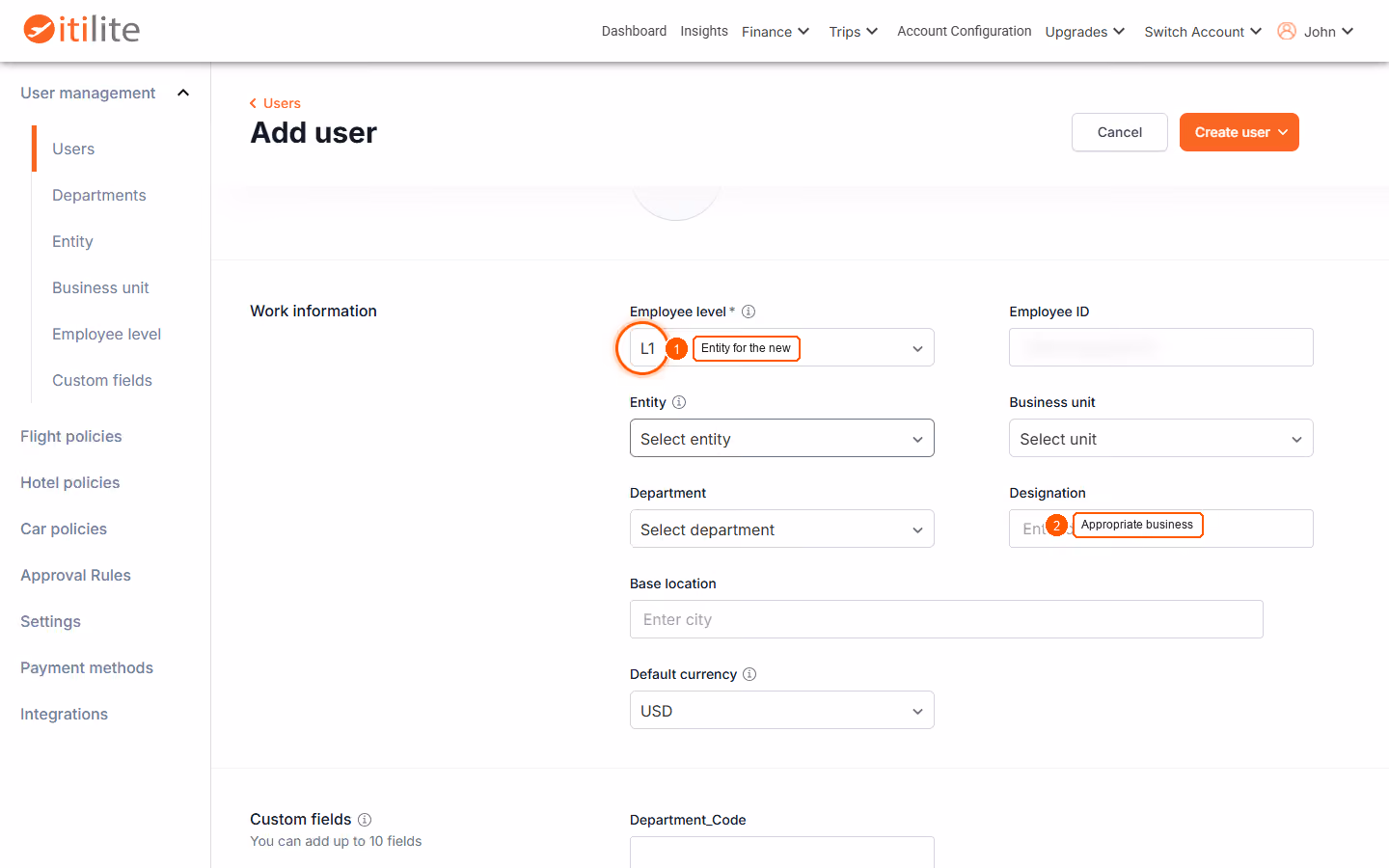Open Settings in the sidebar
1389x868 pixels.
pyautogui.click(x=50, y=621)
